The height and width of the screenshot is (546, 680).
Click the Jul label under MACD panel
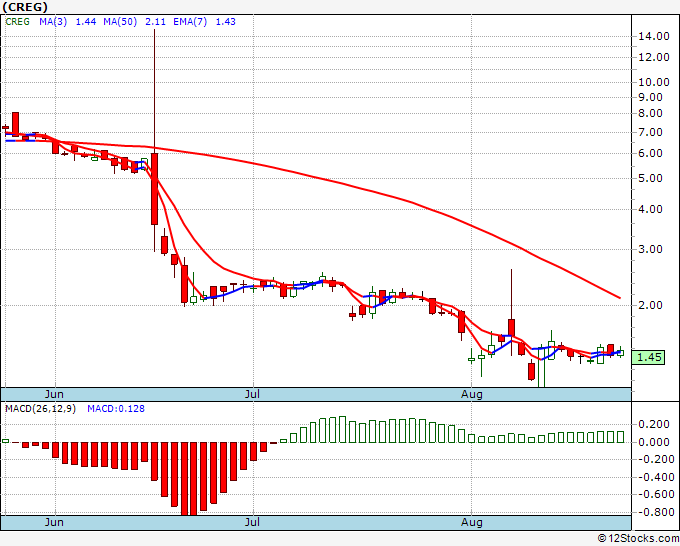pos(252,522)
